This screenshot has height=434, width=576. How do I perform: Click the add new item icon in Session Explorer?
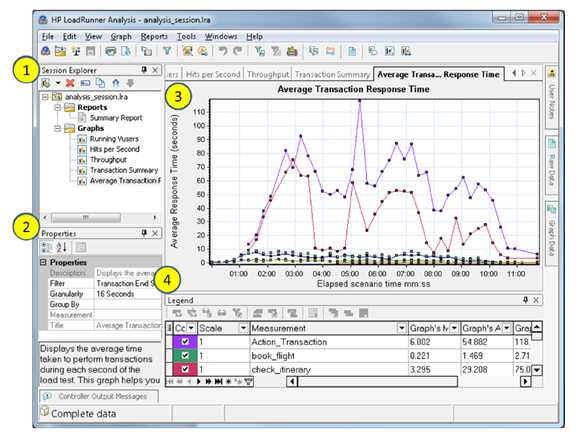click(46, 83)
